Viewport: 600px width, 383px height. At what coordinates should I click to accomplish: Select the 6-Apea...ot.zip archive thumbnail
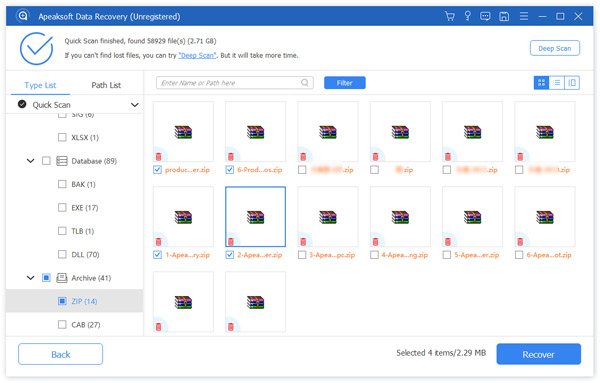(545, 217)
